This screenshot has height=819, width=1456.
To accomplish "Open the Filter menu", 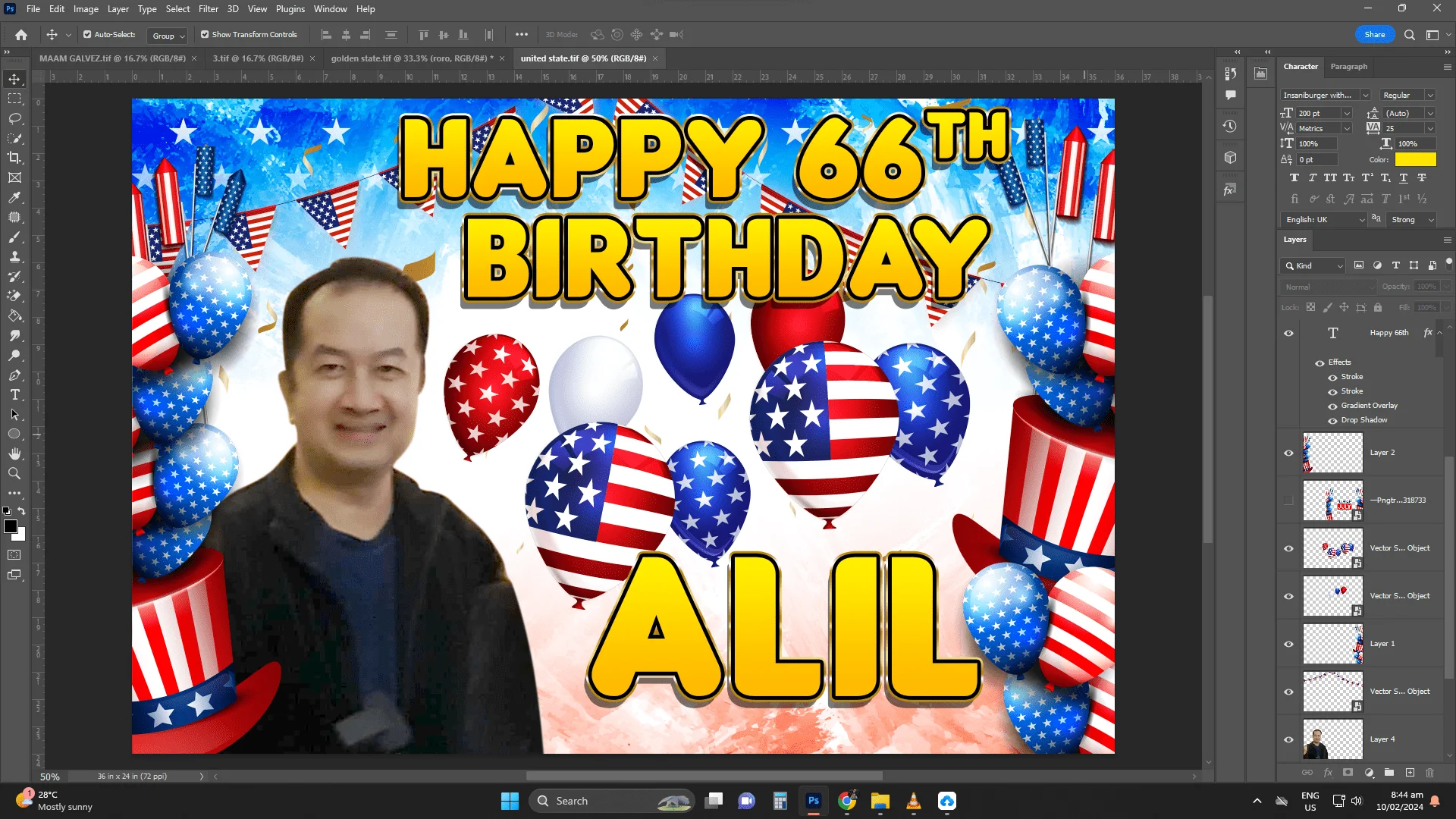I will coord(208,9).
